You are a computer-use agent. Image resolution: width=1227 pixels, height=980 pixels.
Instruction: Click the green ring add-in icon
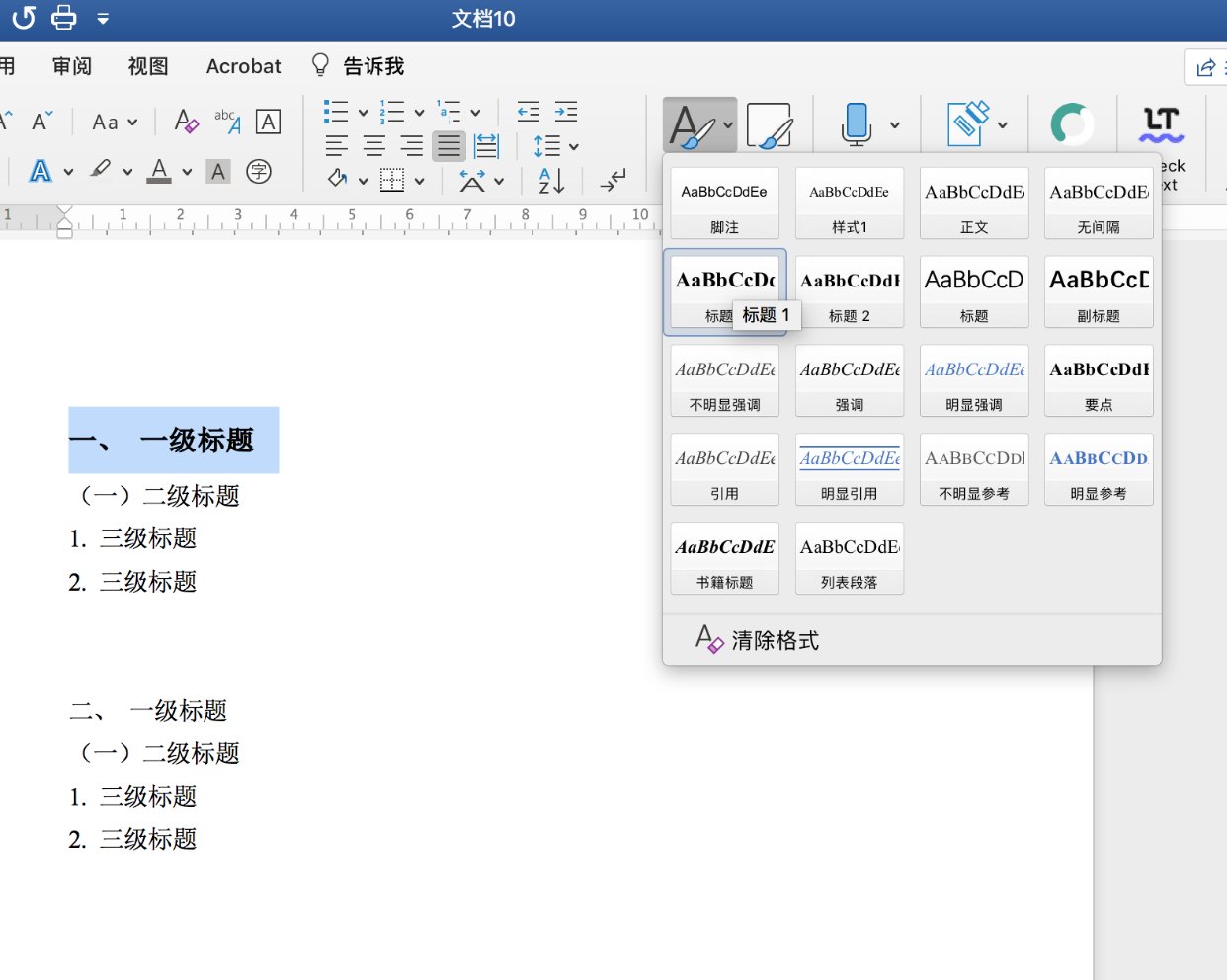pos(1072,124)
